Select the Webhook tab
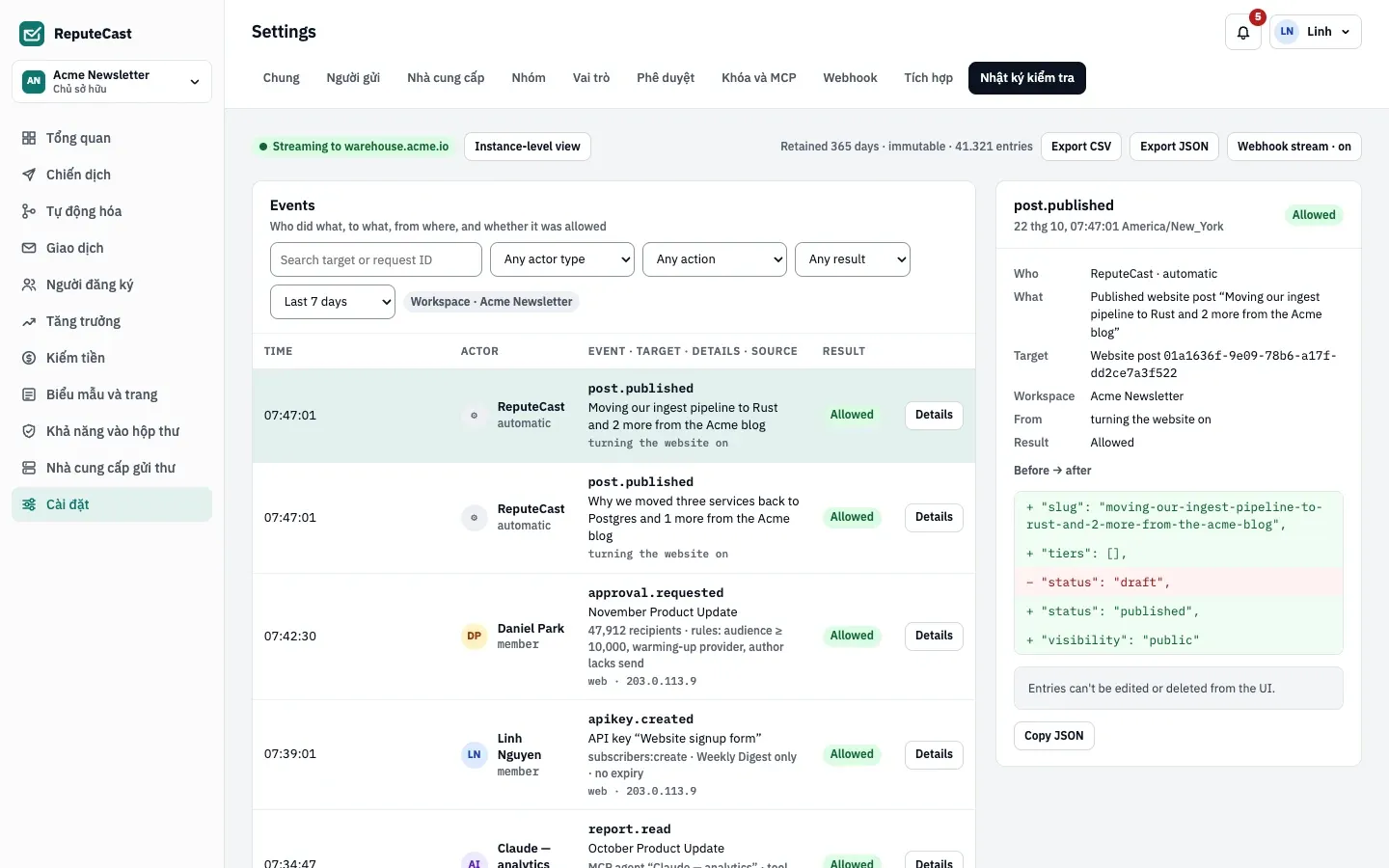 [850, 78]
